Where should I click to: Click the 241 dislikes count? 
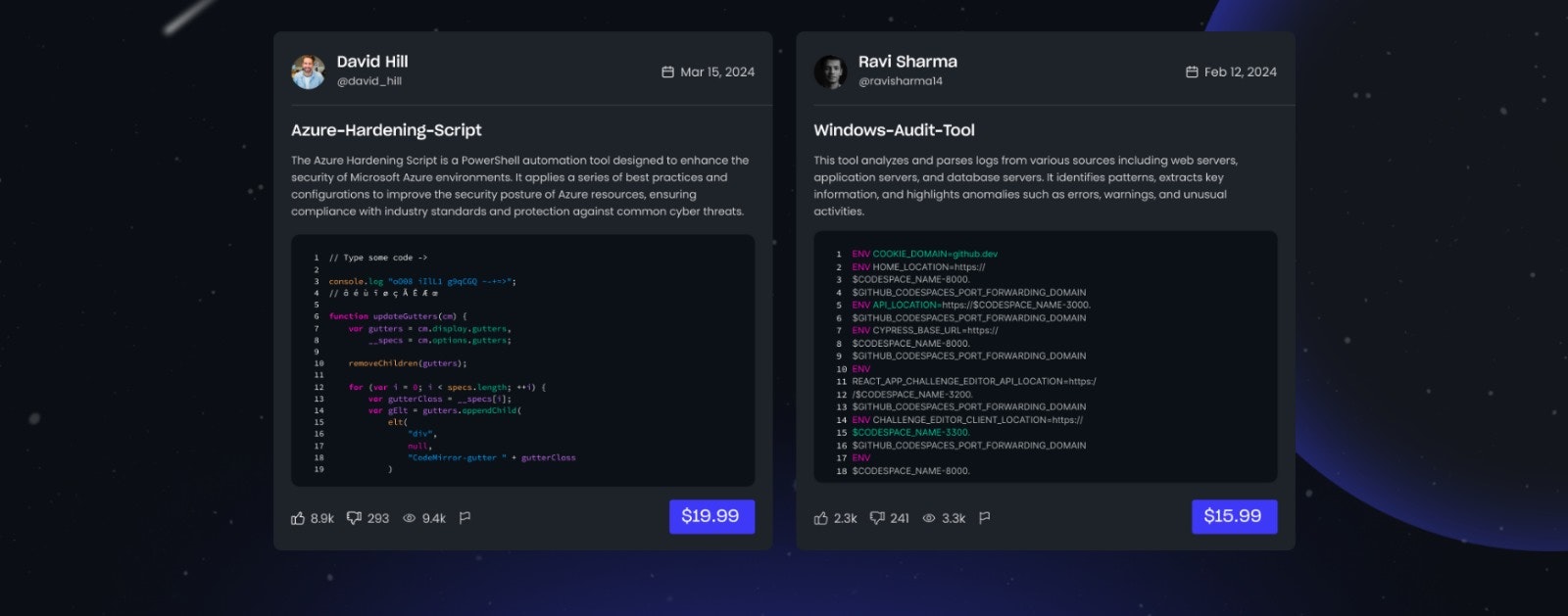(900, 518)
